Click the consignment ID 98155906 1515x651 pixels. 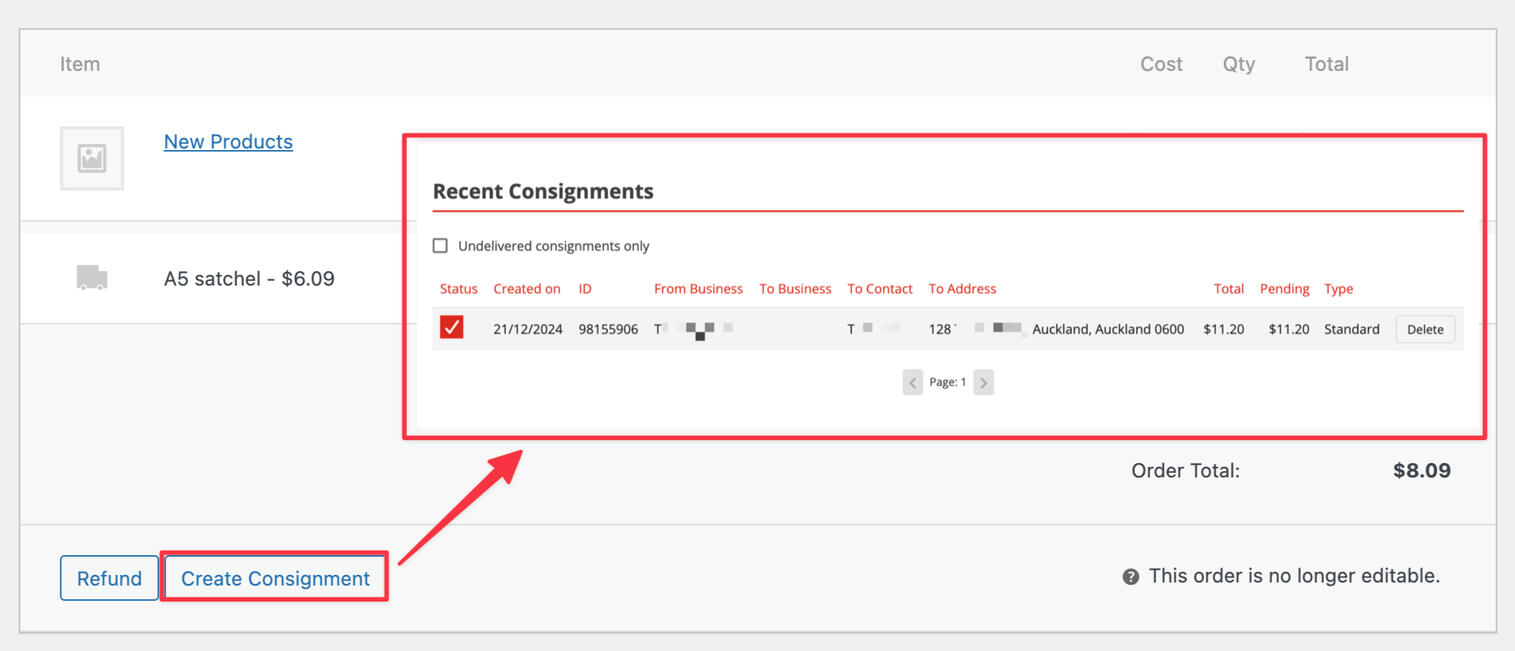[608, 329]
